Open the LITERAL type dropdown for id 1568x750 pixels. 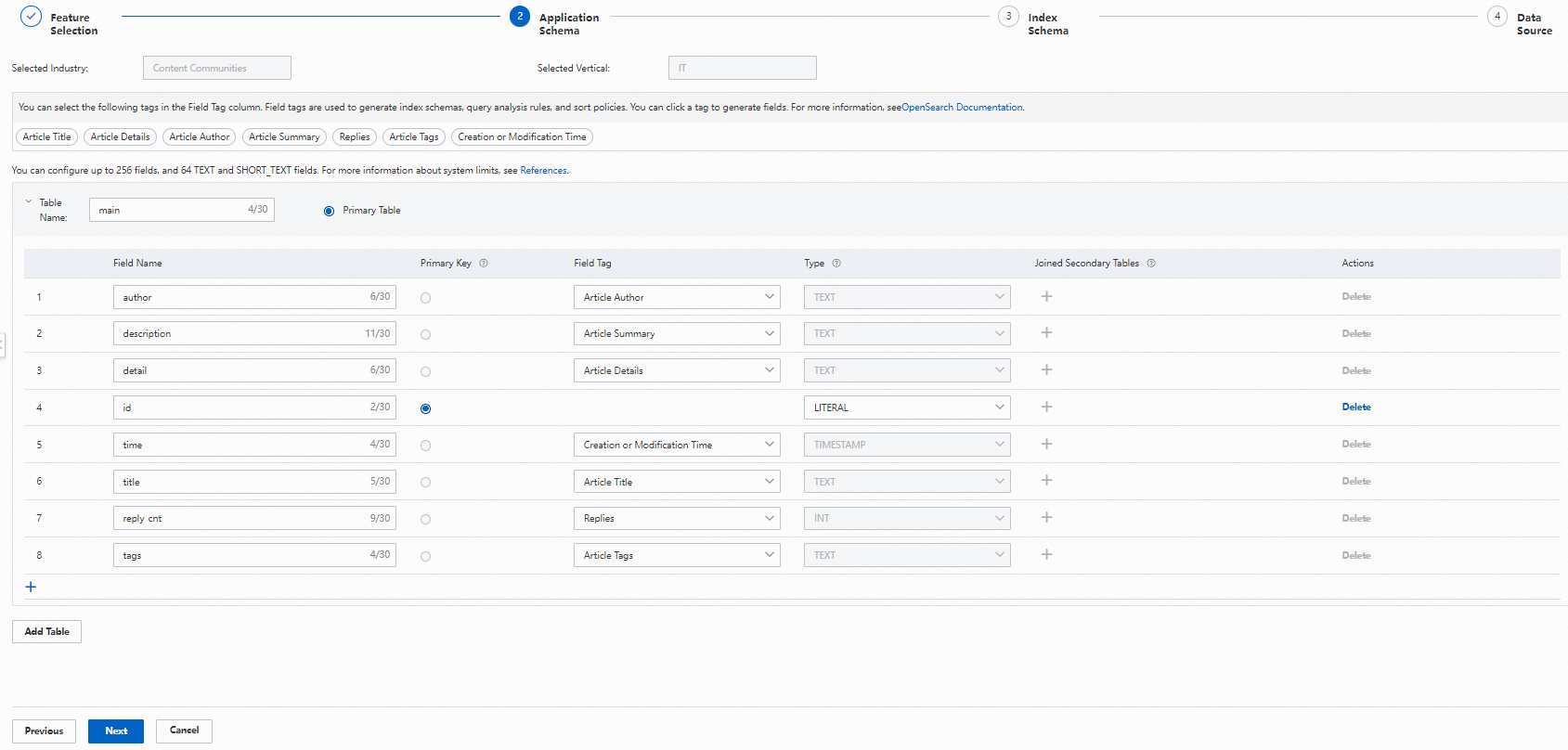coord(906,407)
